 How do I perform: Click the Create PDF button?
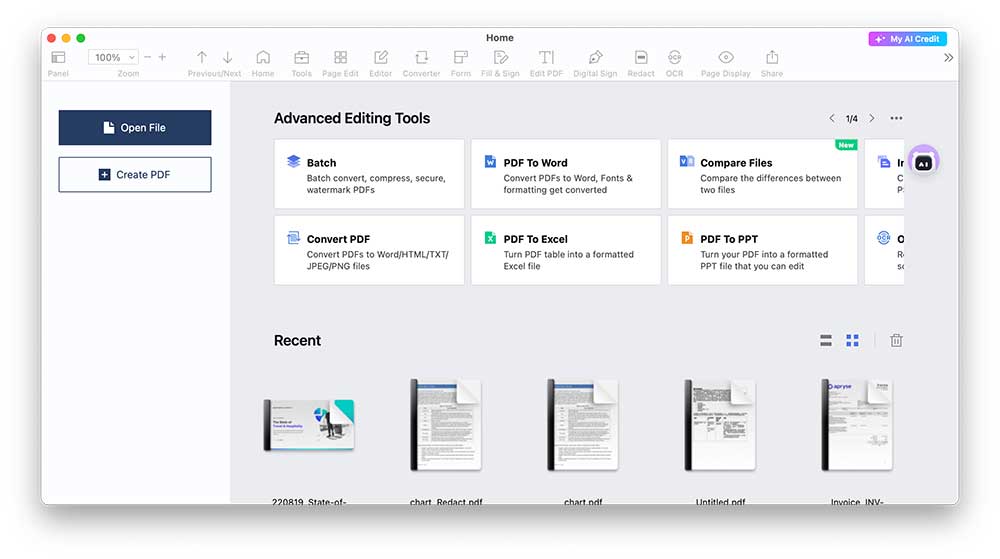(135, 174)
